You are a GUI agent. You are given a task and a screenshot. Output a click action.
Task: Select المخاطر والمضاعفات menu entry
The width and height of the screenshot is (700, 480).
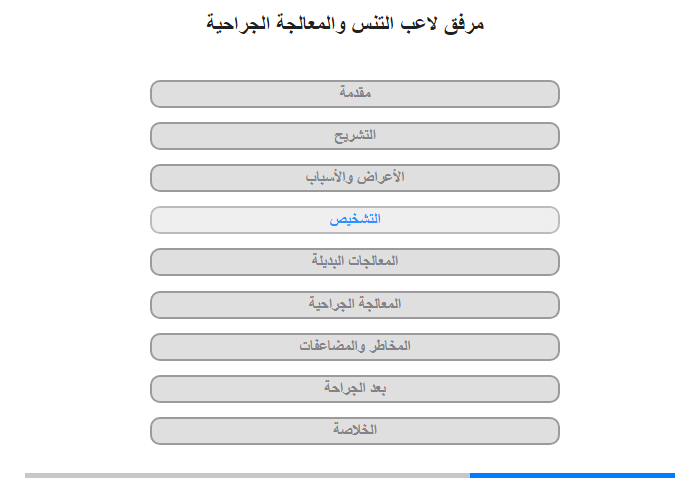[x=355, y=346]
